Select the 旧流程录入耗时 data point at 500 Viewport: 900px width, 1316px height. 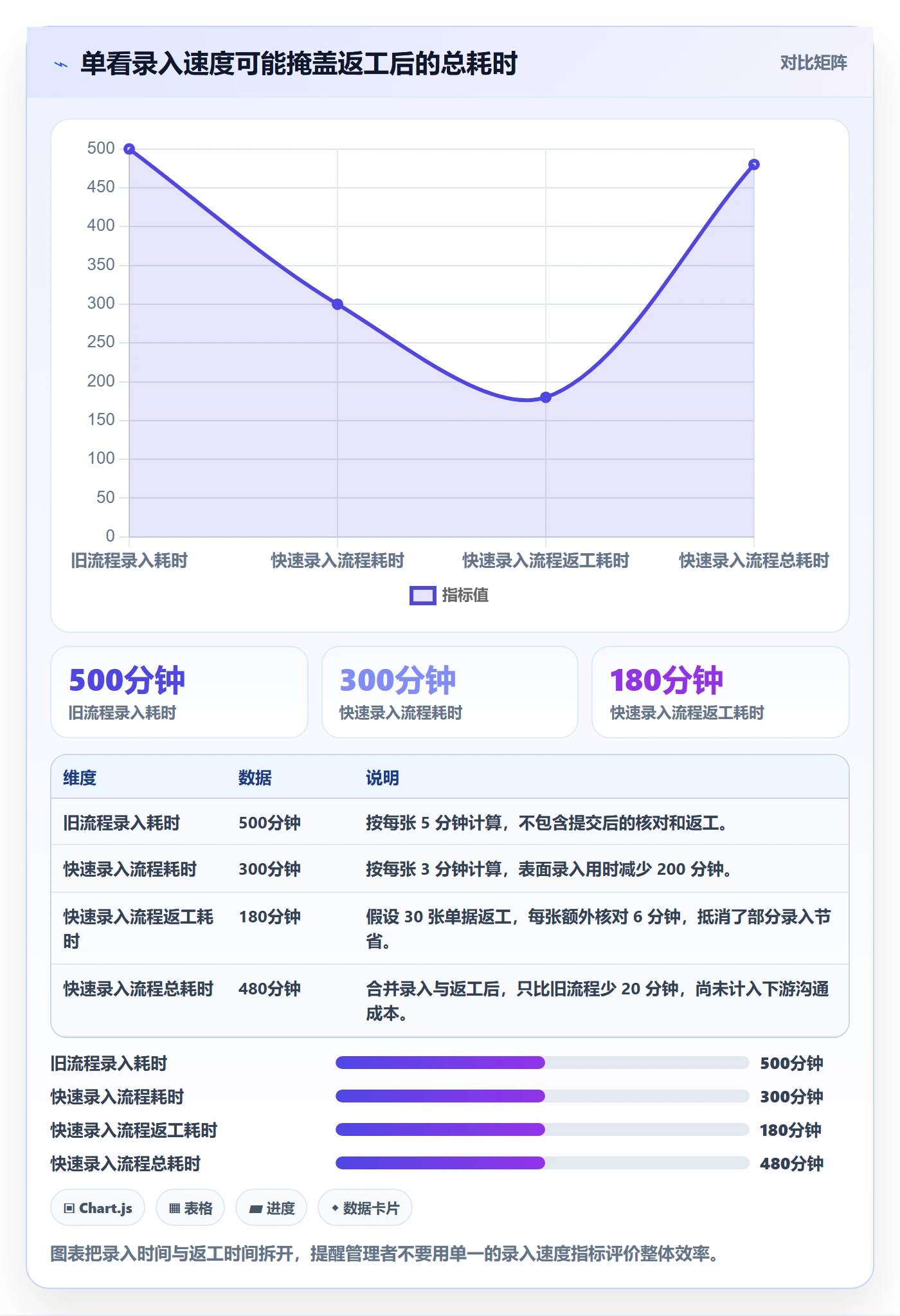pos(129,149)
